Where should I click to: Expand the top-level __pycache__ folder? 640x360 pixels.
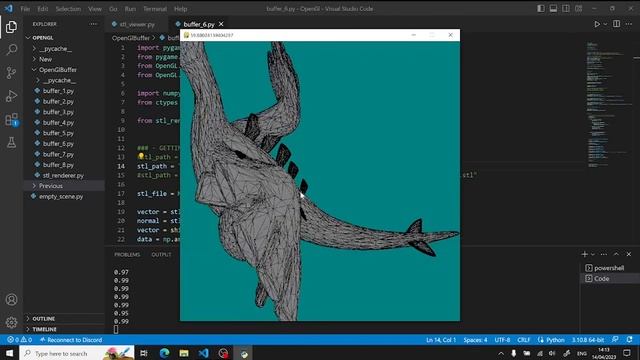(x=56, y=49)
